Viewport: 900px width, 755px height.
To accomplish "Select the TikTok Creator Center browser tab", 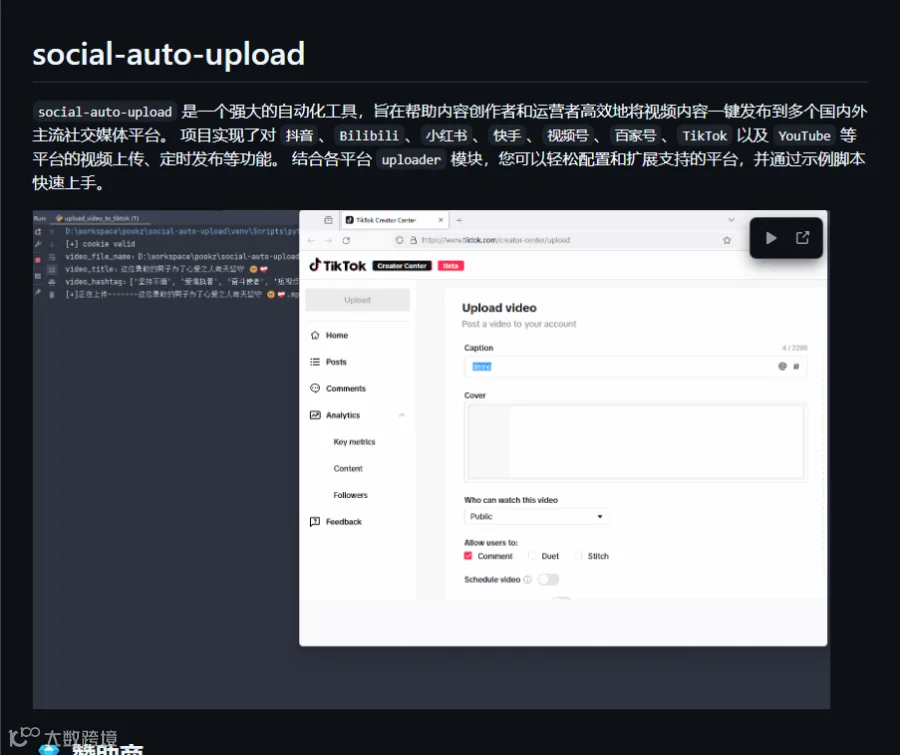I will click(x=394, y=220).
